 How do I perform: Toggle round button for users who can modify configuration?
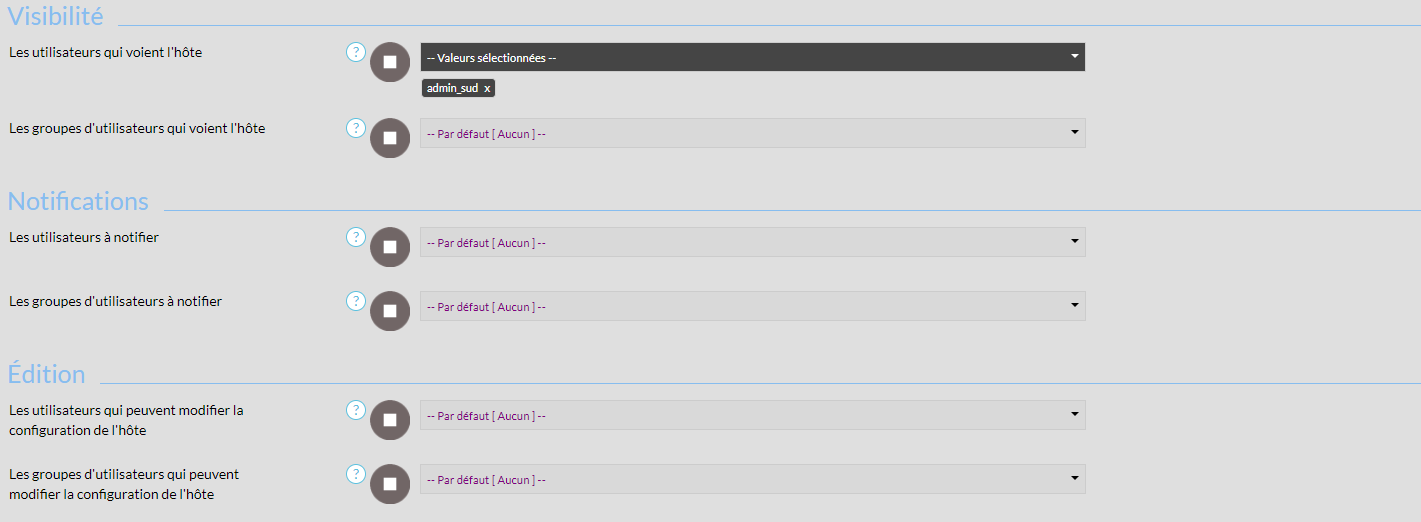click(x=390, y=420)
